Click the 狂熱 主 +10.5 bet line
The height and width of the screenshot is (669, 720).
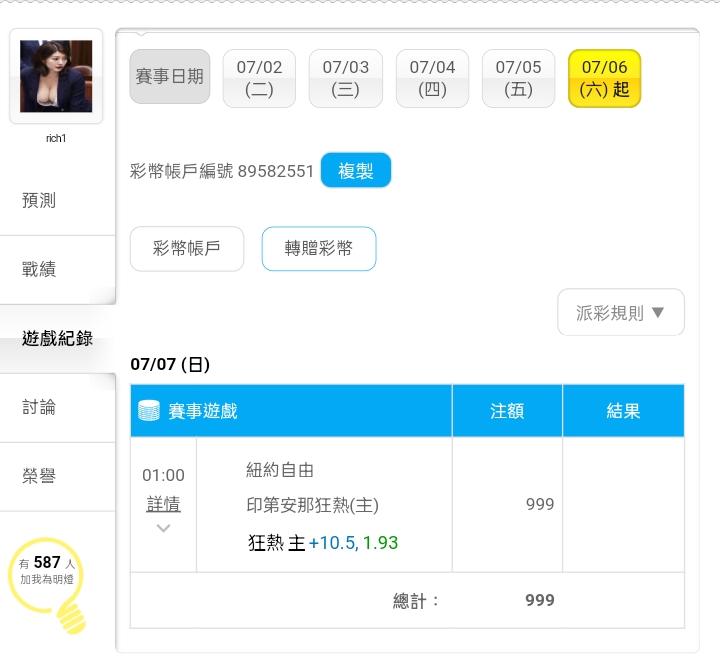(x=323, y=543)
